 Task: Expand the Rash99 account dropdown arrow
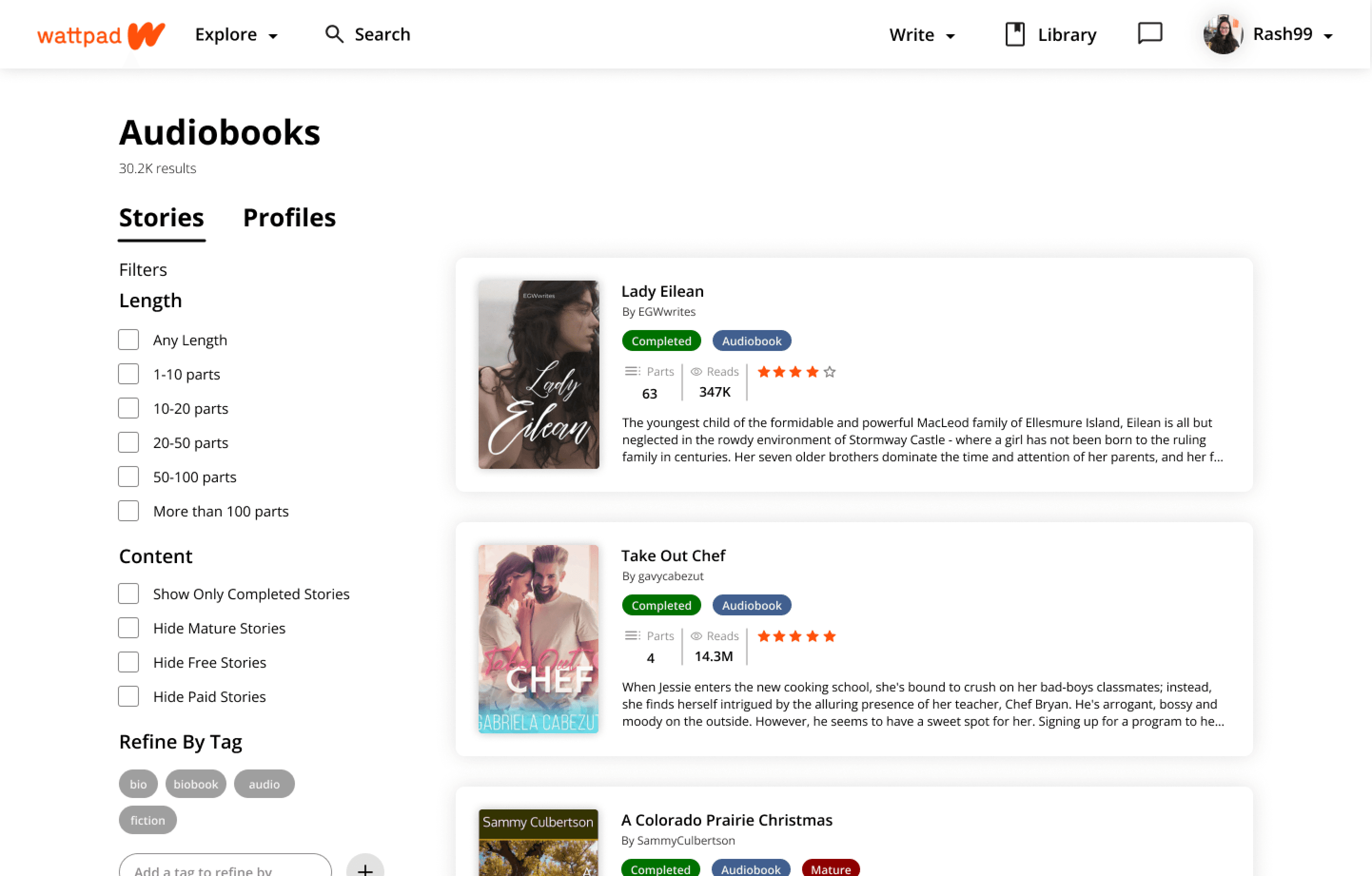tap(1328, 36)
